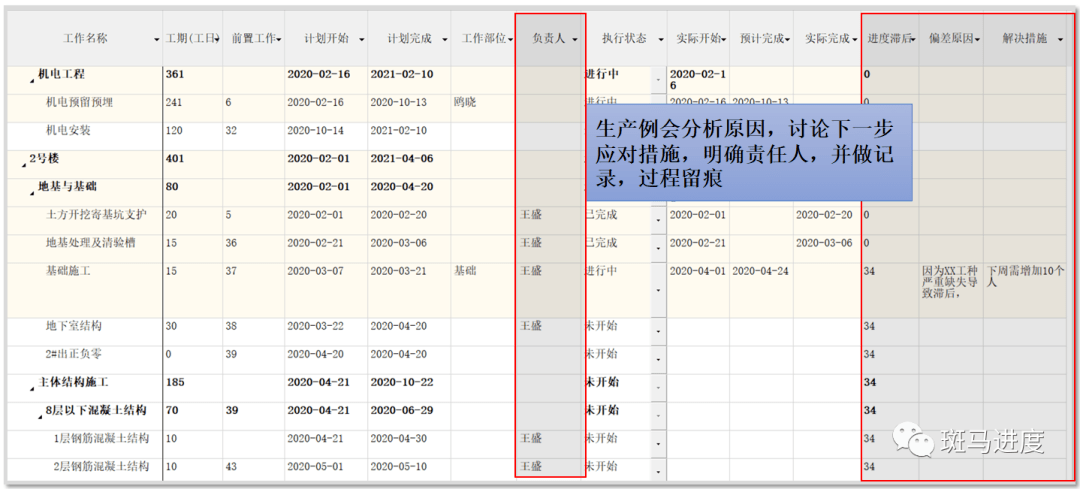
Task: Click actual start 2020-04-01 of 基础施工
Action: click(x=698, y=271)
